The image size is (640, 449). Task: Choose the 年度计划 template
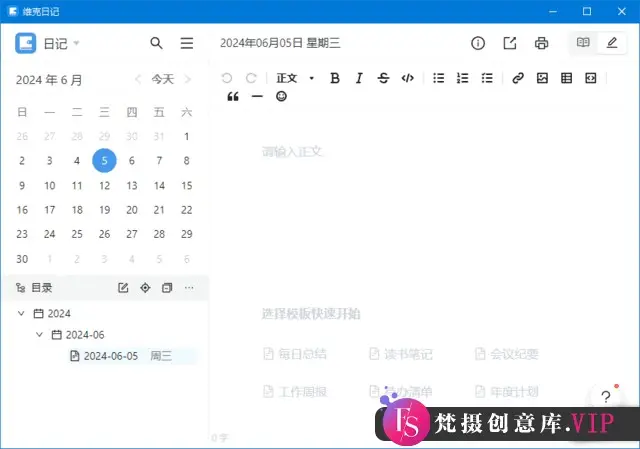coord(507,391)
